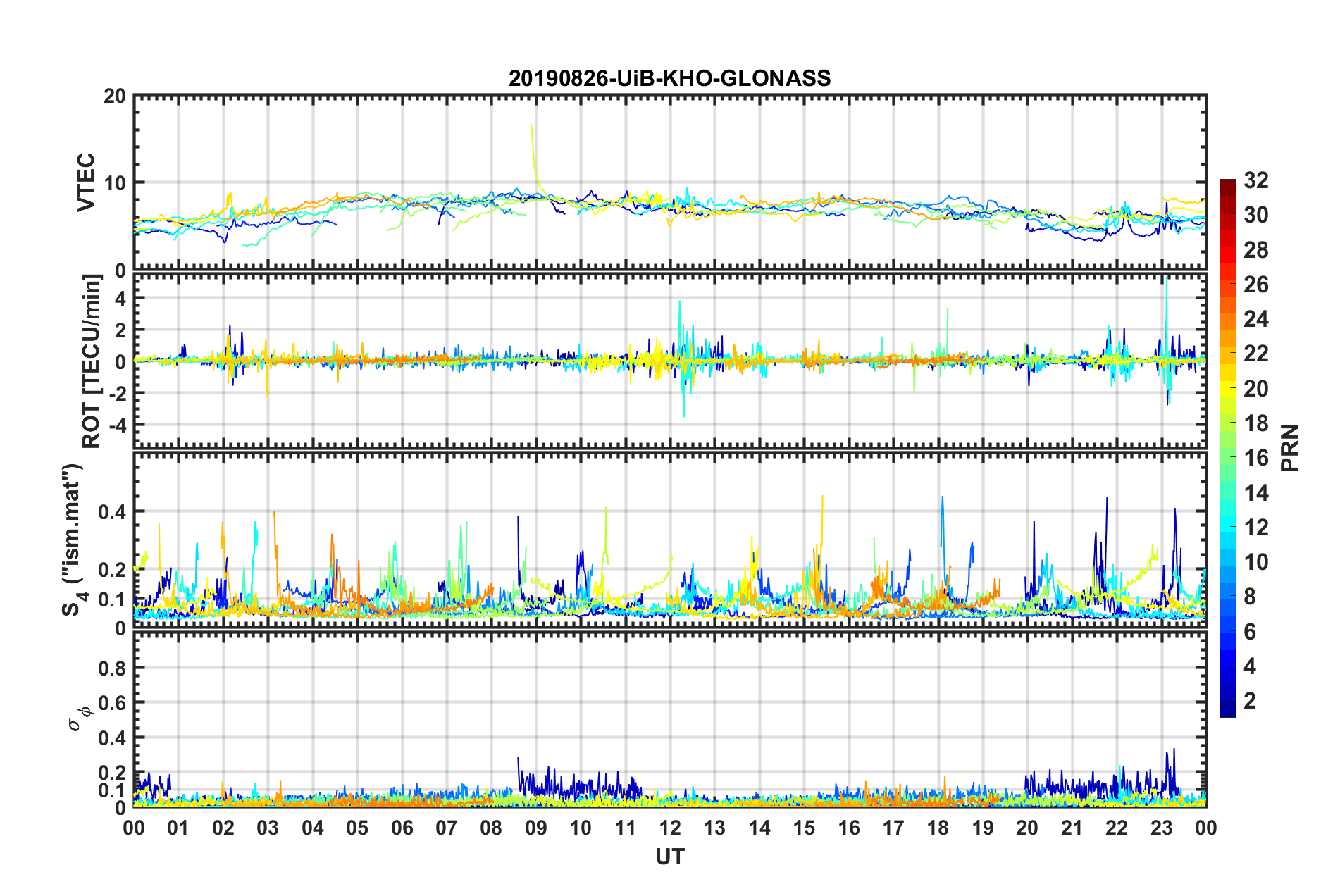Click inside the VTEC plot panel
The width and height of the screenshot is (1340, 896).
670,182
